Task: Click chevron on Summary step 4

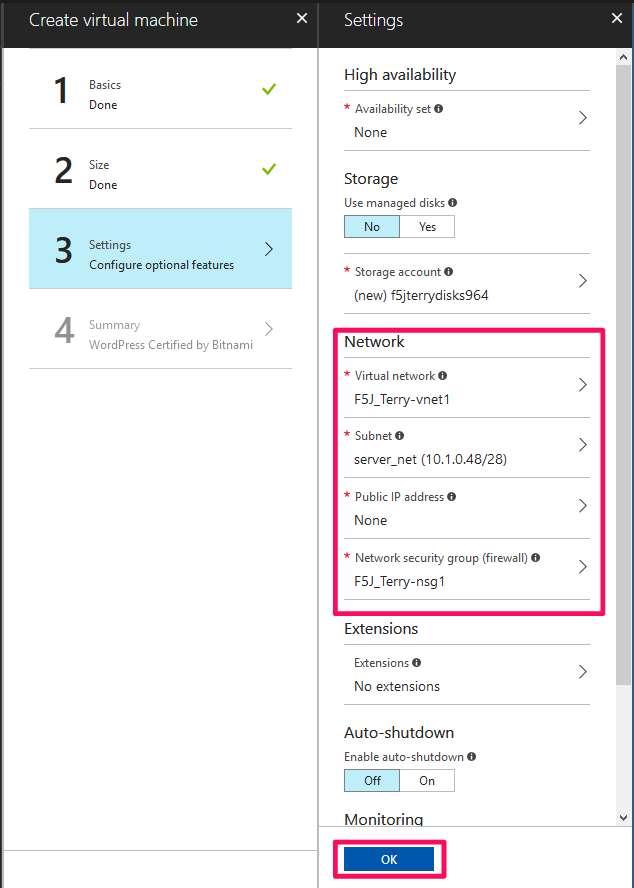Action: 269,328
